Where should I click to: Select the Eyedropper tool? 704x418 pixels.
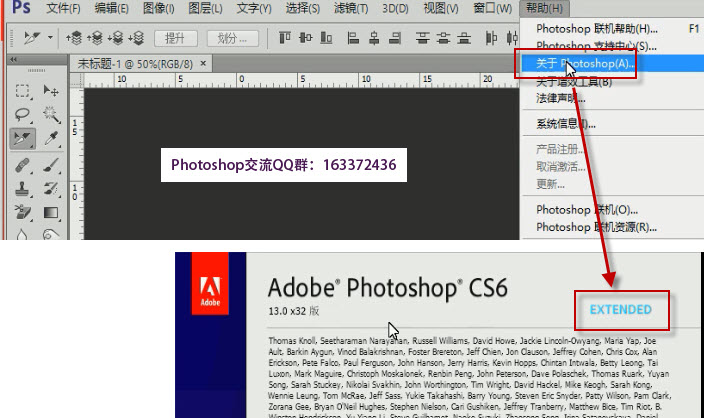(51, 139)
